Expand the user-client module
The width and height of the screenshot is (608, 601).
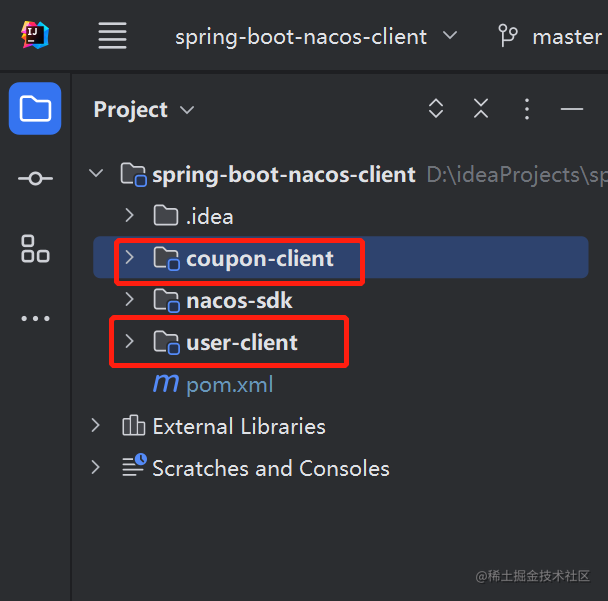point(130,341)
